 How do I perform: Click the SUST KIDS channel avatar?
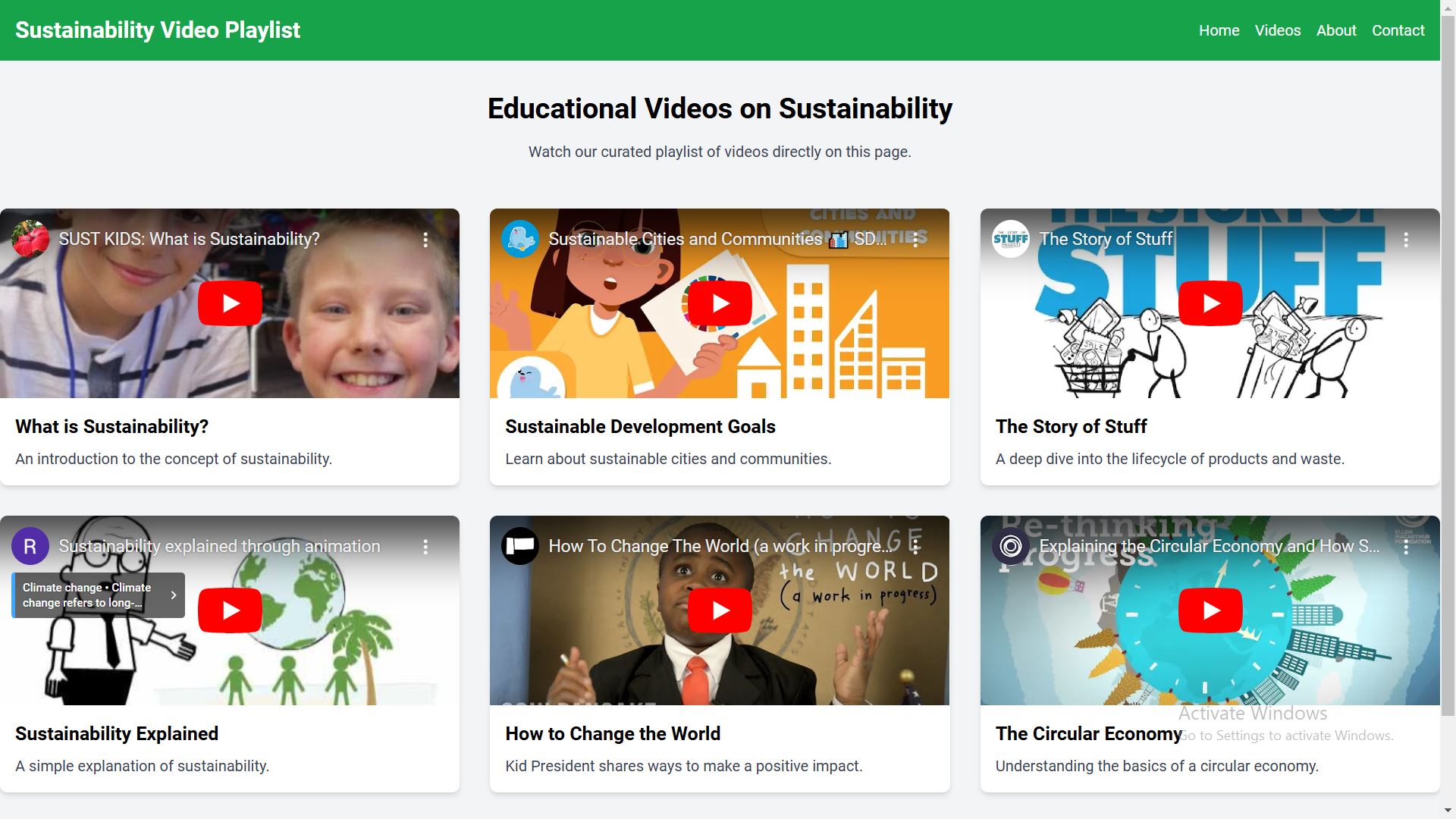click(30, 240)
